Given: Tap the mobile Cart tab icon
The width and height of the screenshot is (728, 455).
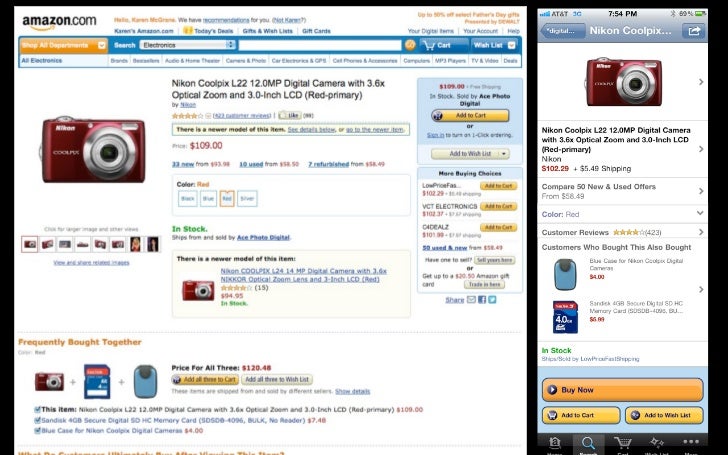Looking at the screenshot, I should 622,443.
